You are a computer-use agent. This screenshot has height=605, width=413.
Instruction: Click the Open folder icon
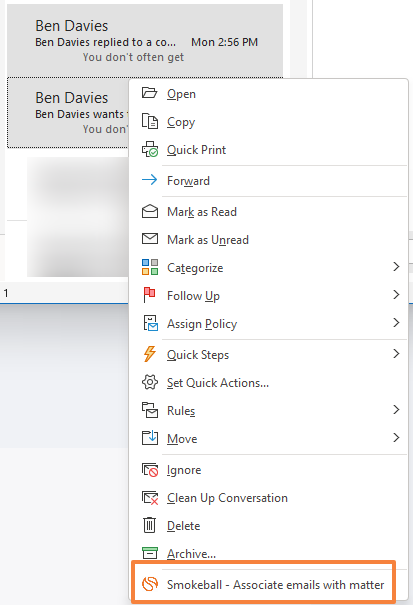point(149,93)
